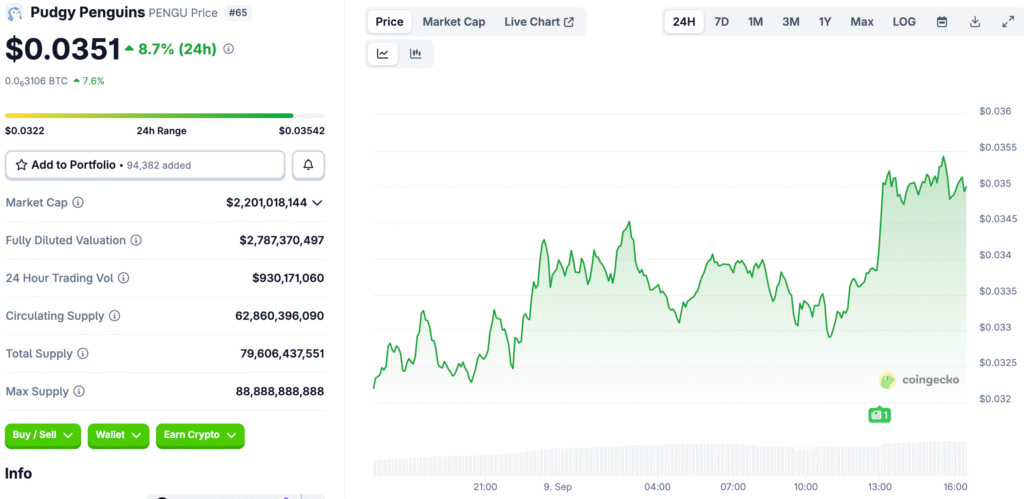Click the 9. Sep date axis label
1024x499 pixels.
(x=556, y=487)
